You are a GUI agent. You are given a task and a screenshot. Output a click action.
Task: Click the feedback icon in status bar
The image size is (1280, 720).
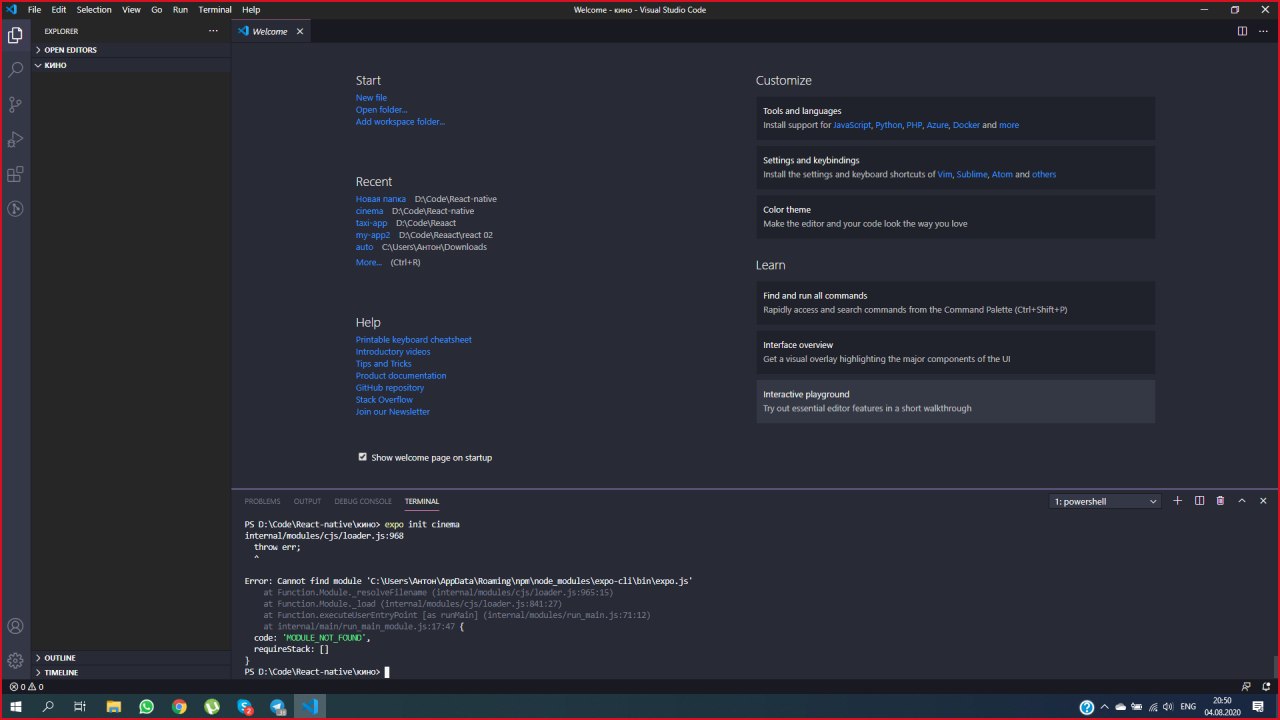click(1246, 687)
